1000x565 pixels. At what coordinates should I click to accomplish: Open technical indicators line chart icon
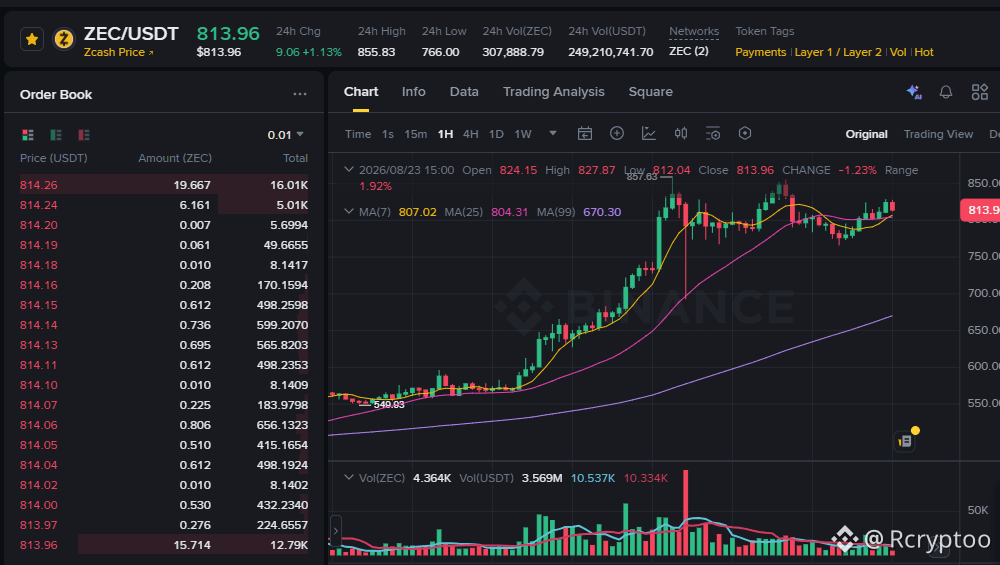click(649, 133)
